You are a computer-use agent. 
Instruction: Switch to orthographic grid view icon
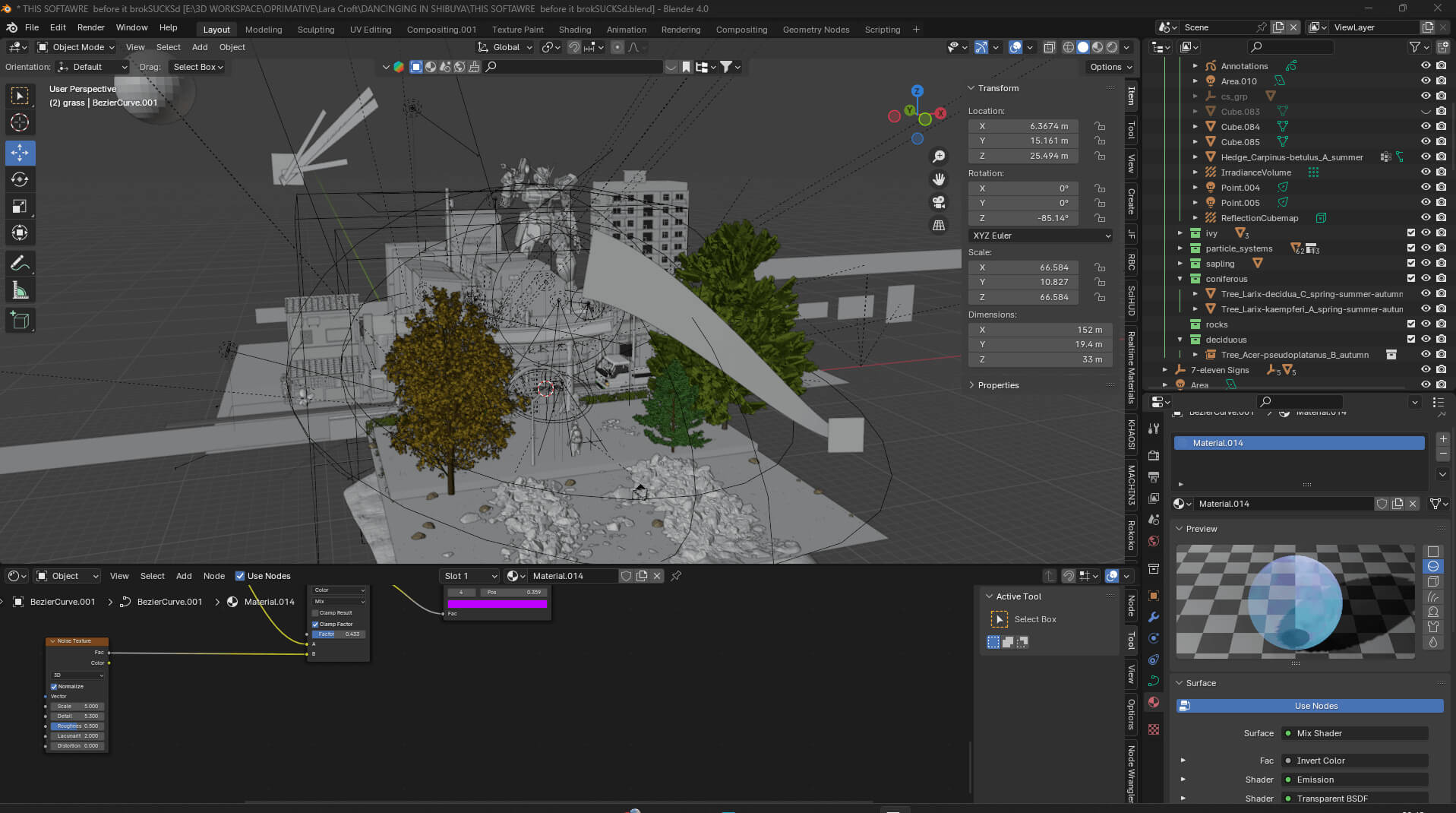coord(939,226)
